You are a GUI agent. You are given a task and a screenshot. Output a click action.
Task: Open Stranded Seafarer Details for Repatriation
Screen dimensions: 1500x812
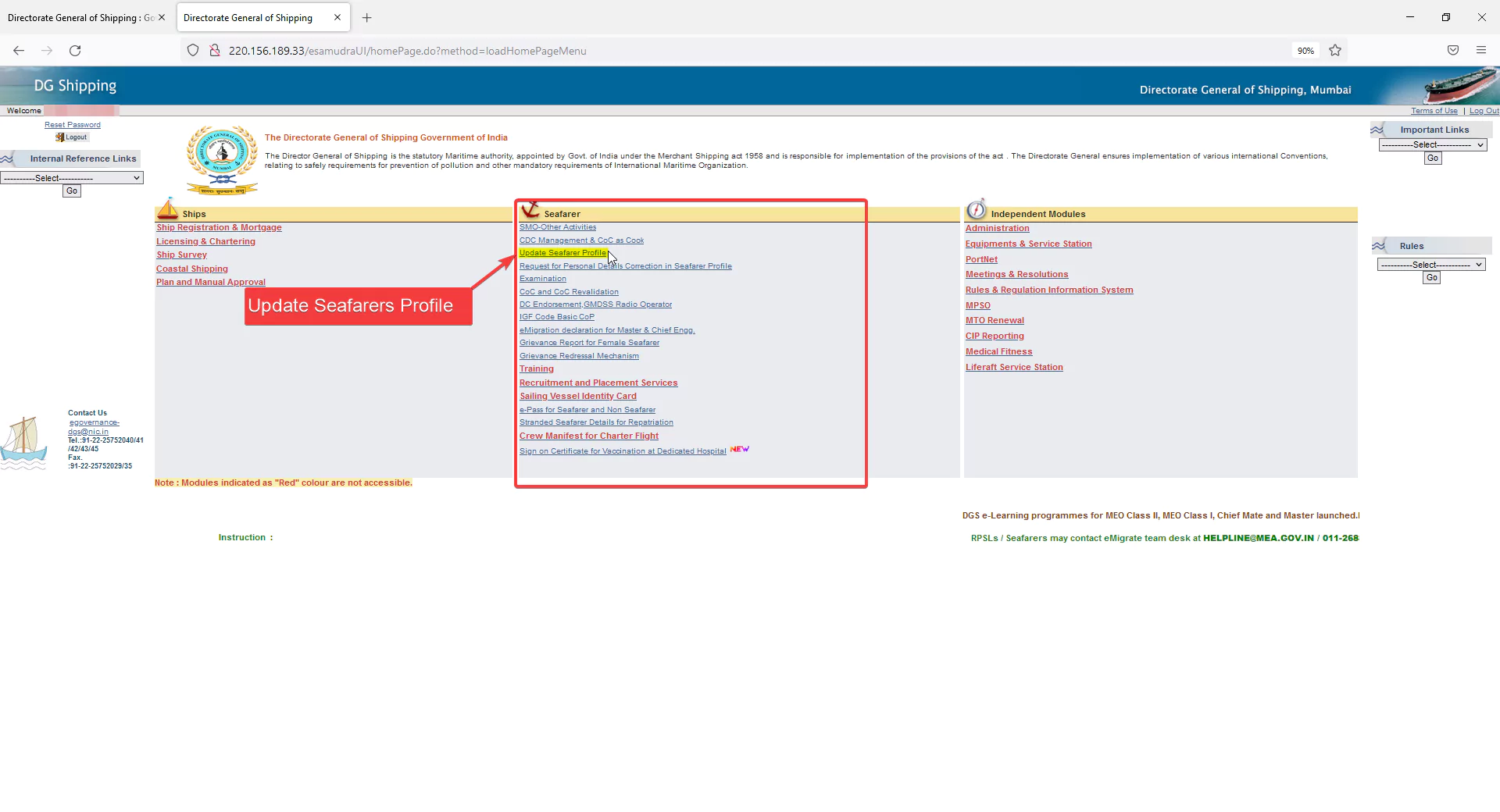596,422
